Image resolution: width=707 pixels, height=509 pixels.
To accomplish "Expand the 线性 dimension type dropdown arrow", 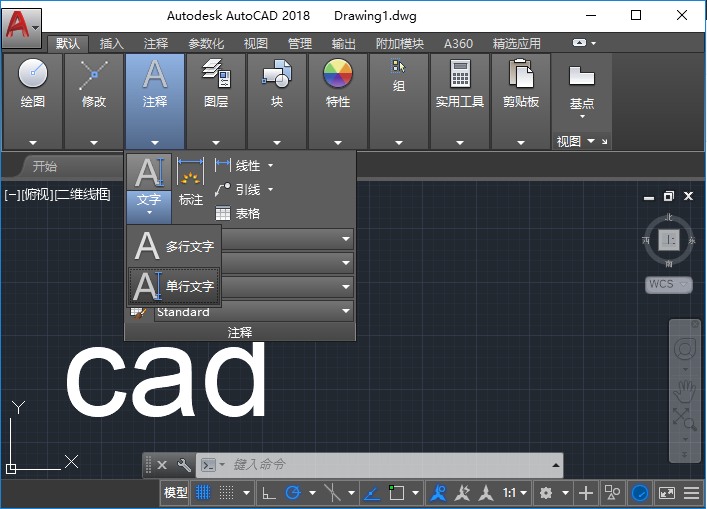I will pos(271,165).
